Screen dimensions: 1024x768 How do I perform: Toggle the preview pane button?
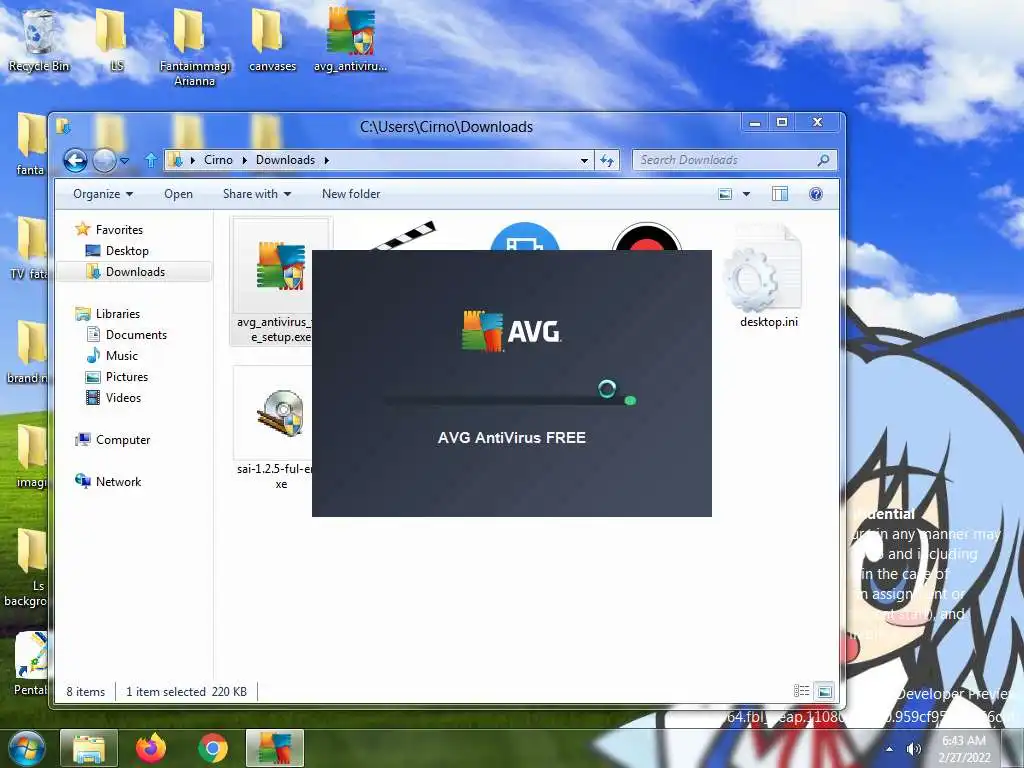tap(780, 194)
